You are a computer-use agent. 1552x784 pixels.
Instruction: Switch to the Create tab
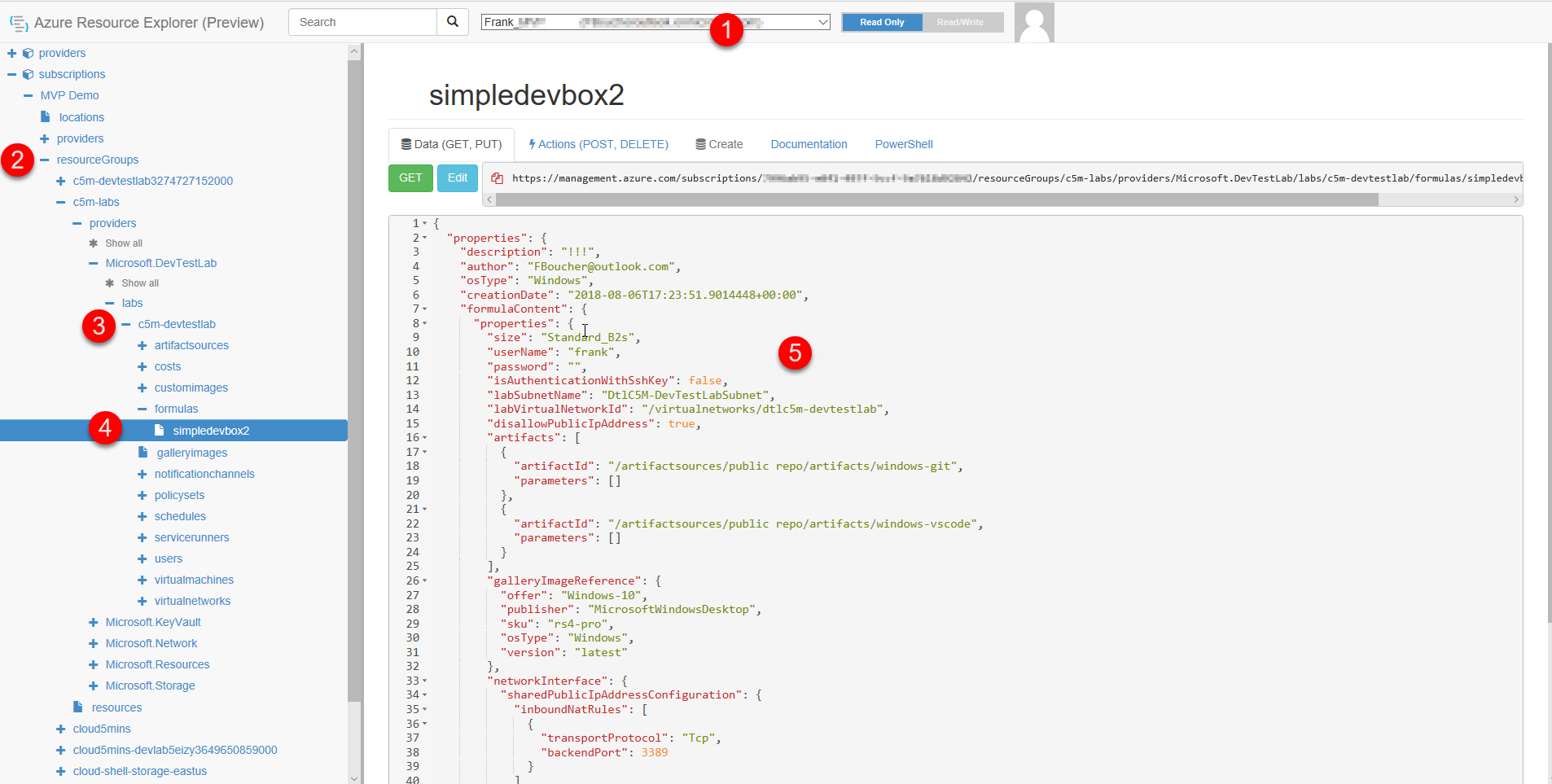[719, 144]
